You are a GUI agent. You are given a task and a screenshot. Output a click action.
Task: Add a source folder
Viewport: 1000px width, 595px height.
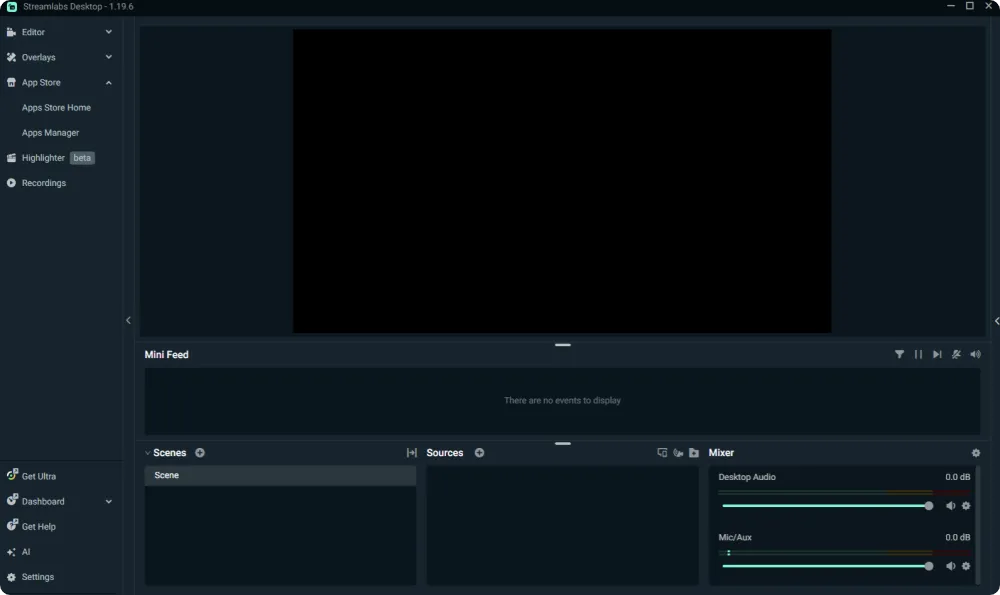tap(694, 453)
